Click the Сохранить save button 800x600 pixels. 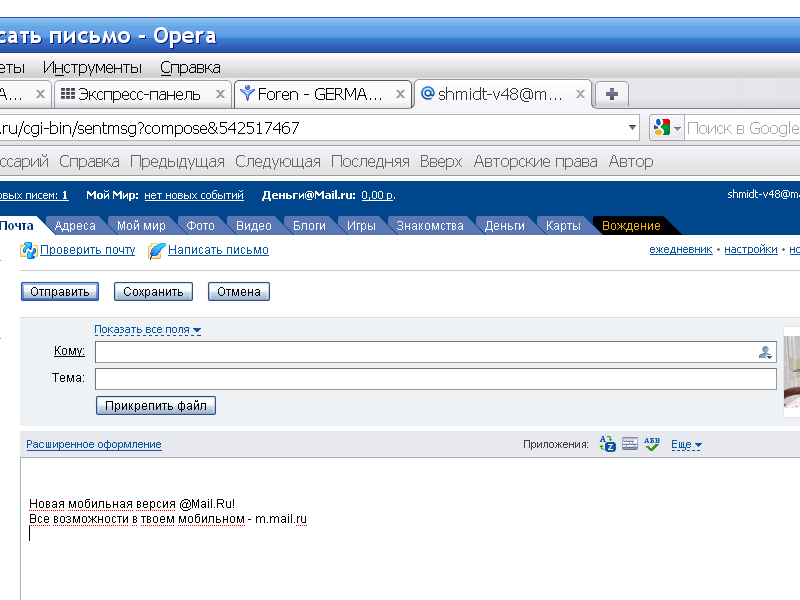pyautogui.click(x=153, y=291)
